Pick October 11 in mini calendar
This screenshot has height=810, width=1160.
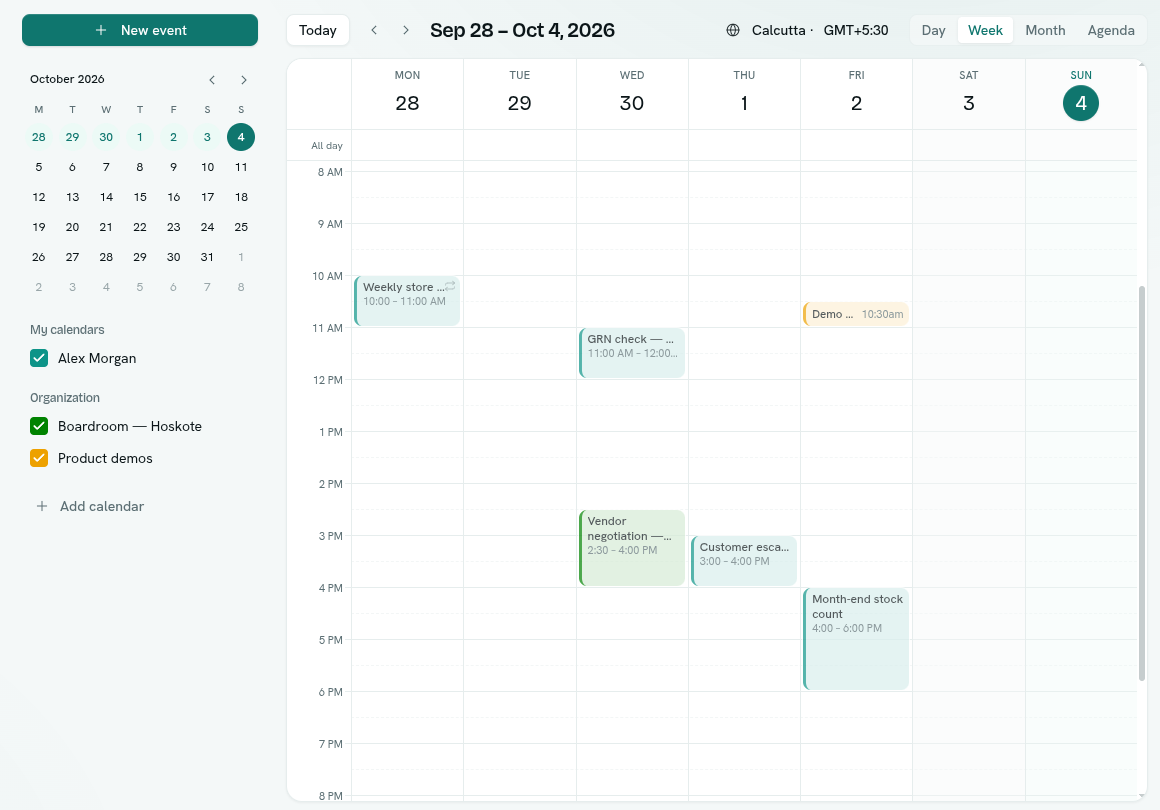tap(241, 167)
